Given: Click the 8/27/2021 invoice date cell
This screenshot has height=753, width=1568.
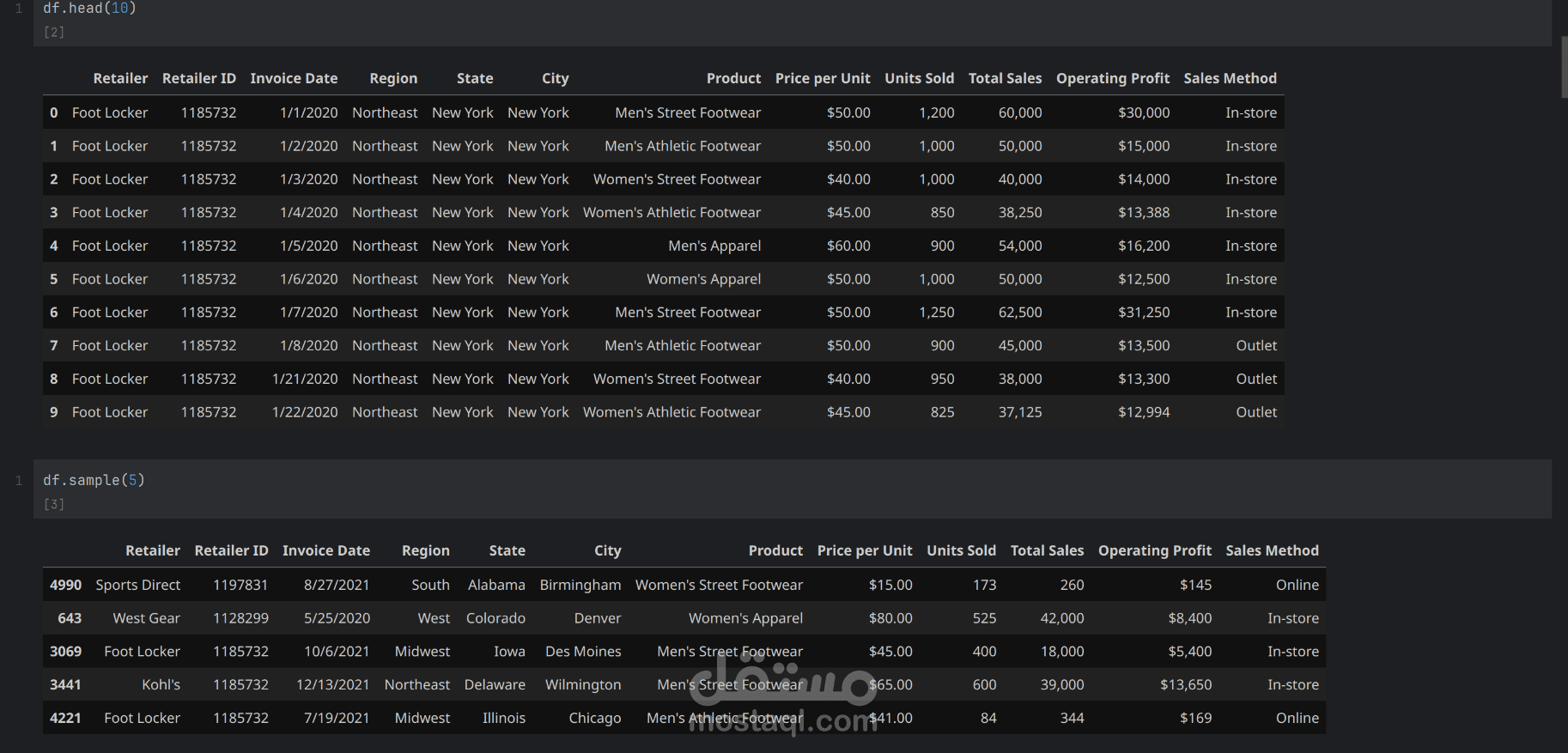Looking at the screenshot, I should click(337, 585).
